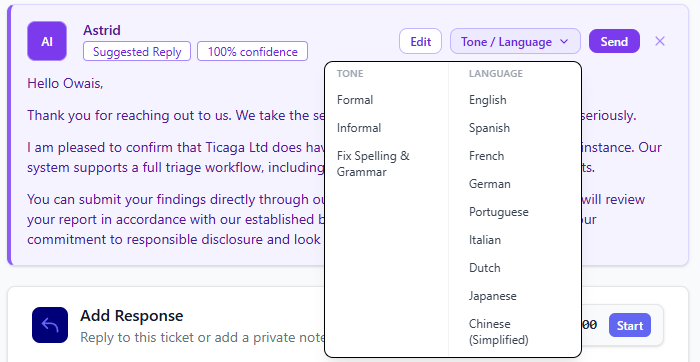
Task: Click the LANGUAGE section header
Action: [x=496, y=74]
